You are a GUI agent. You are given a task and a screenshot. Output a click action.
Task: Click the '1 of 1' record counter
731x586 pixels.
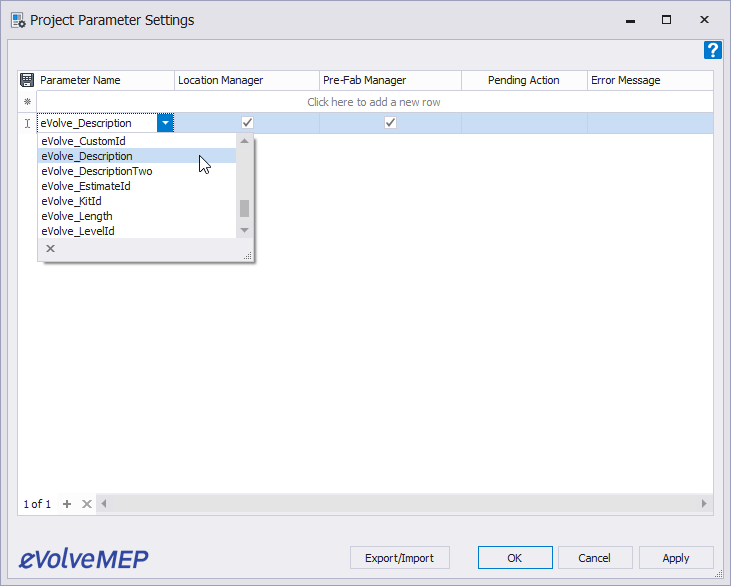tap(37, 504)
